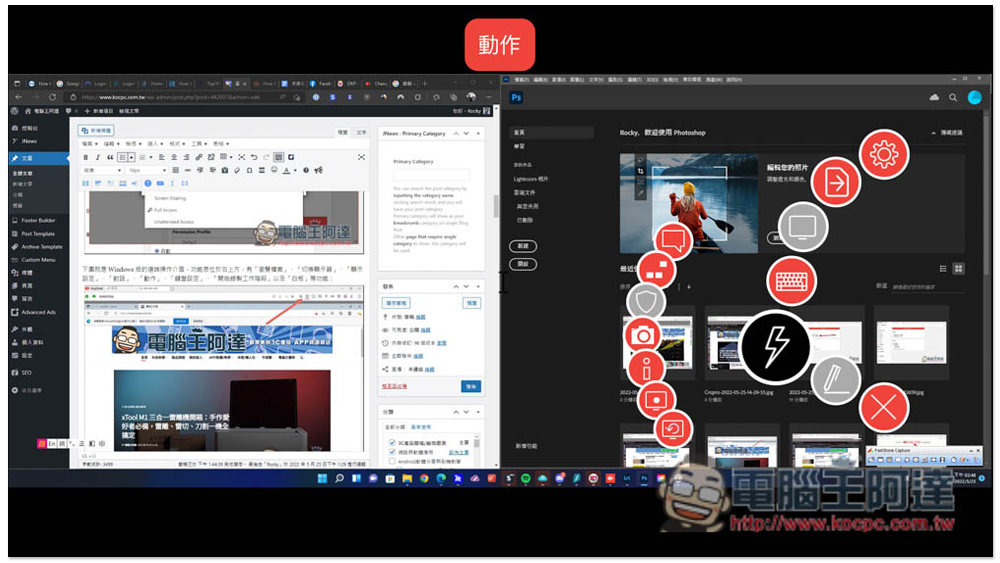Open text color dropdown arrow beside A
The height and width of the screenshot is (563, 1000).
point(295,170)
